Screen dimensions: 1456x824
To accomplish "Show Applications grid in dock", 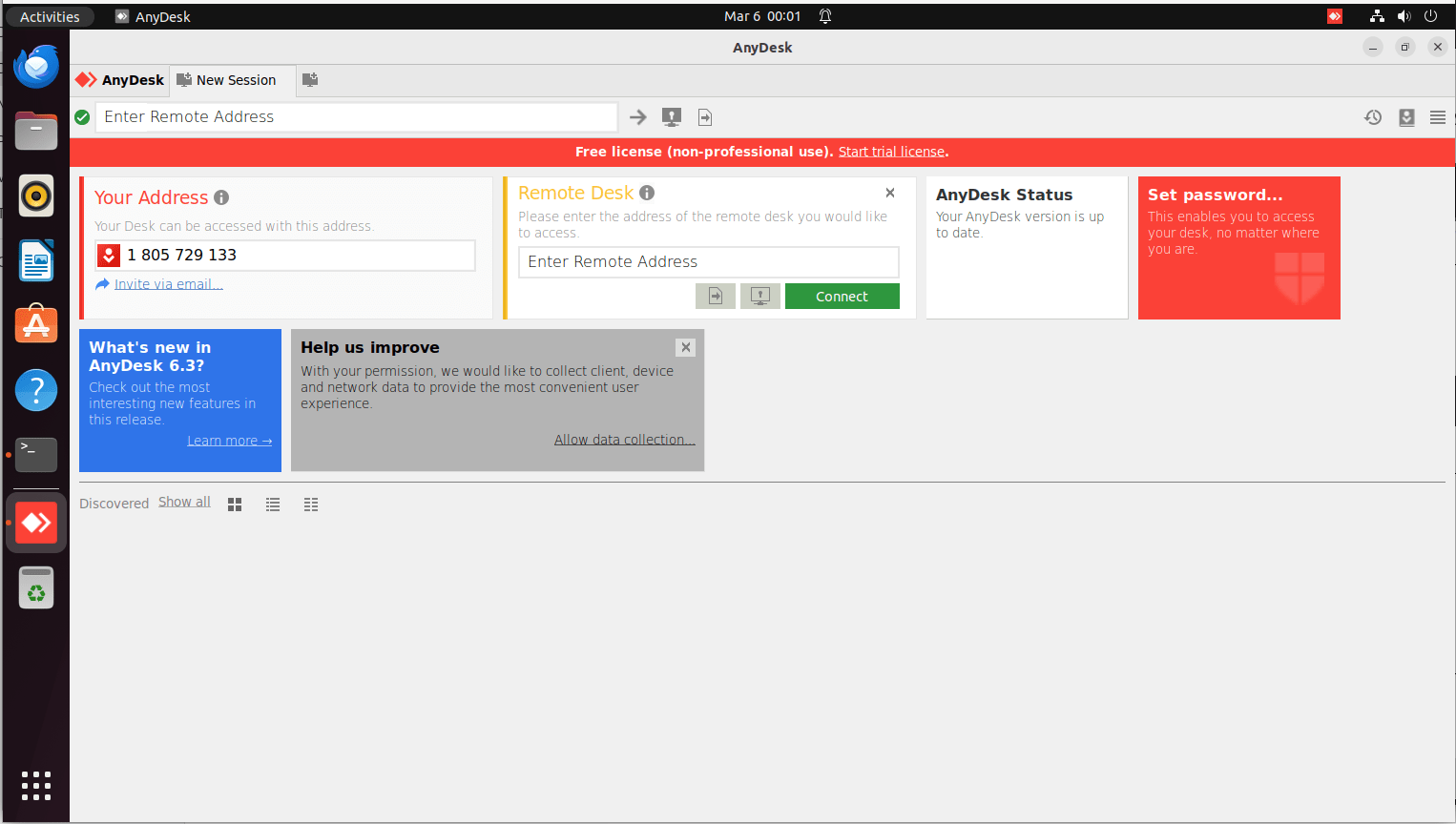I will click(36, 786).
